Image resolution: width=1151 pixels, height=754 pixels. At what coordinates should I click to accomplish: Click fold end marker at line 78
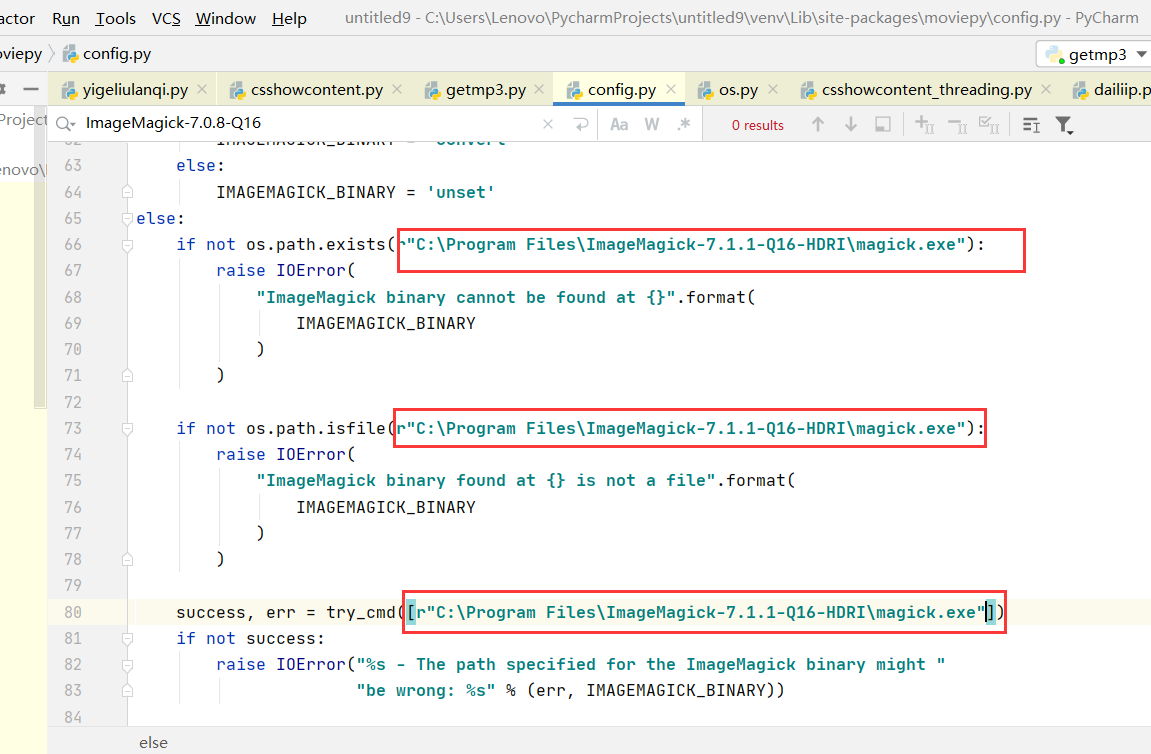point(128,559)
